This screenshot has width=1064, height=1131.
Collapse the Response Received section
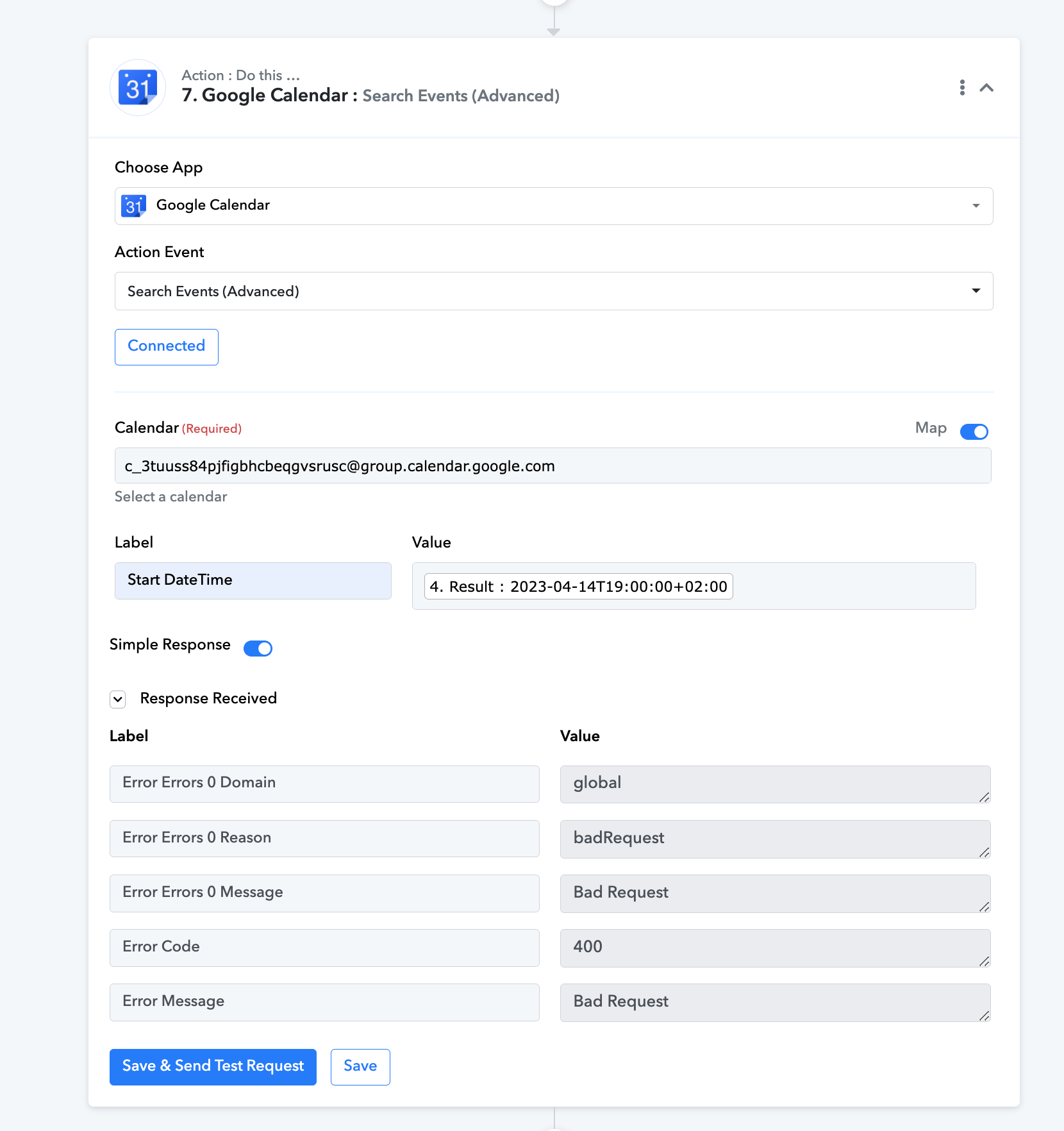pyautogui.click(x=118, y=699)
